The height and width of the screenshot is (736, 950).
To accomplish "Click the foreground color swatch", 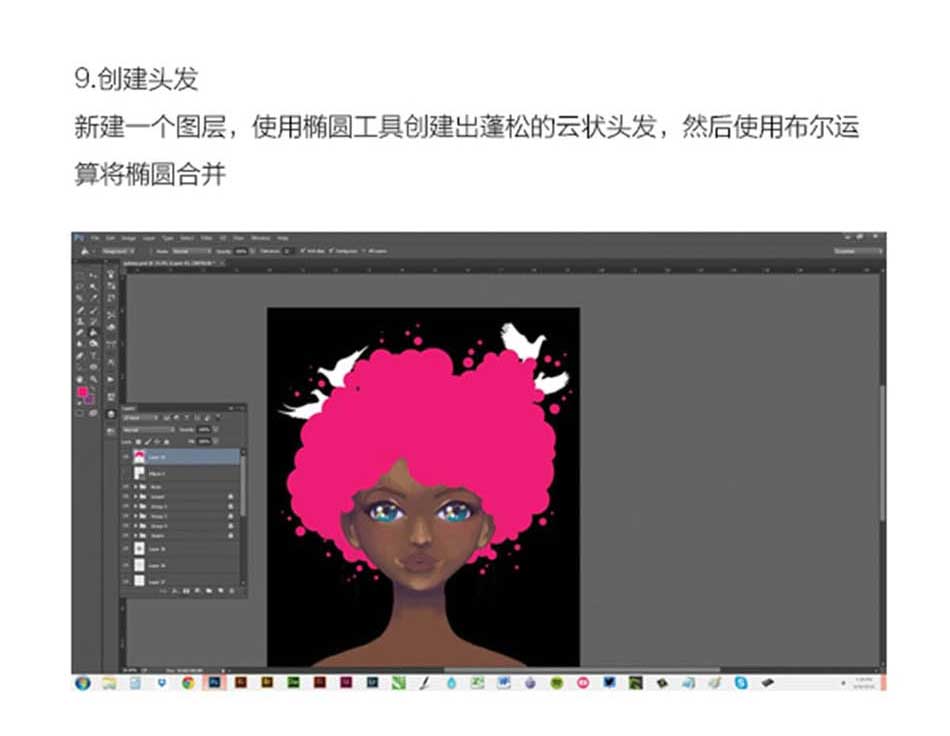I will tap(80, 388).
